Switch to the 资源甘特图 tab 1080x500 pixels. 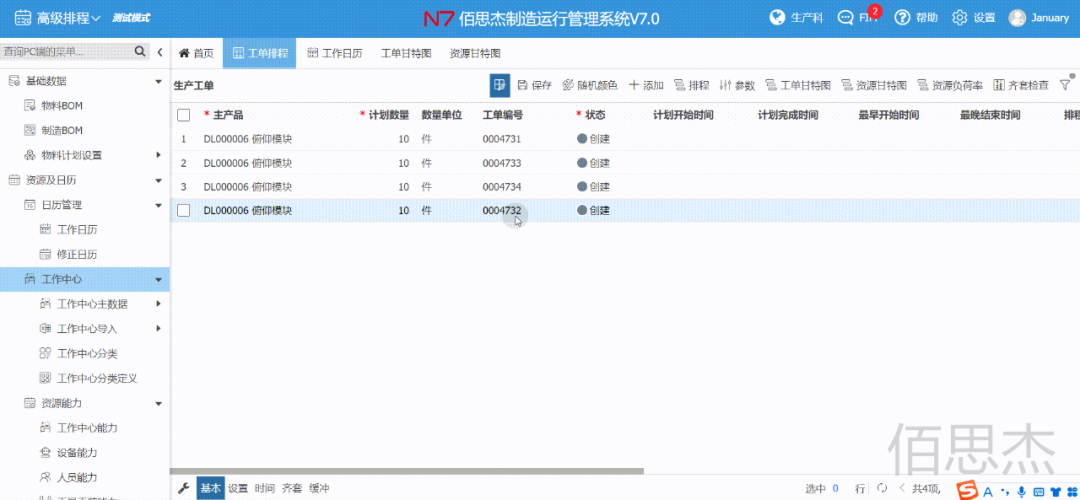(x=475, y=53)
